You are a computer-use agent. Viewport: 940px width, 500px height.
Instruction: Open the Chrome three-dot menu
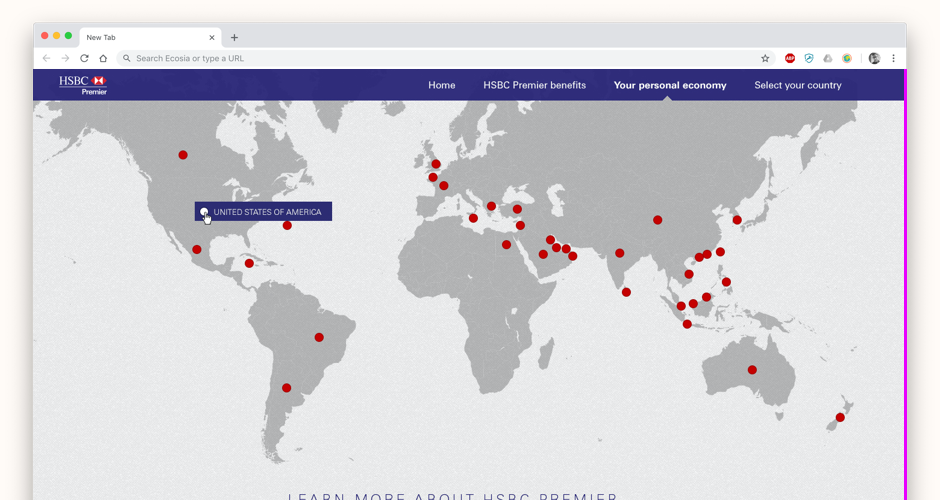[x=893, y=58]
